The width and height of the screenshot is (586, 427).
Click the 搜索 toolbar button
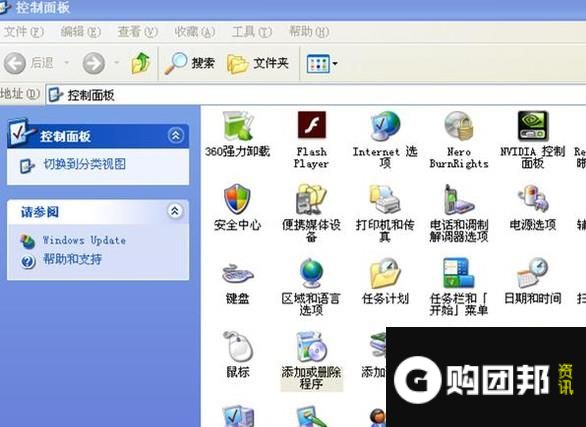point(190,63)
